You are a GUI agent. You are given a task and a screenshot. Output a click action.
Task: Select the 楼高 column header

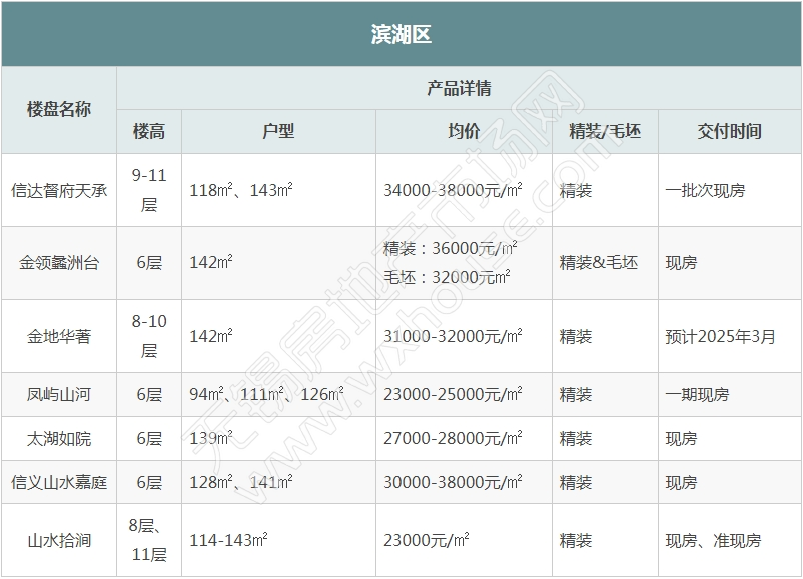click(x=149, y=131)
